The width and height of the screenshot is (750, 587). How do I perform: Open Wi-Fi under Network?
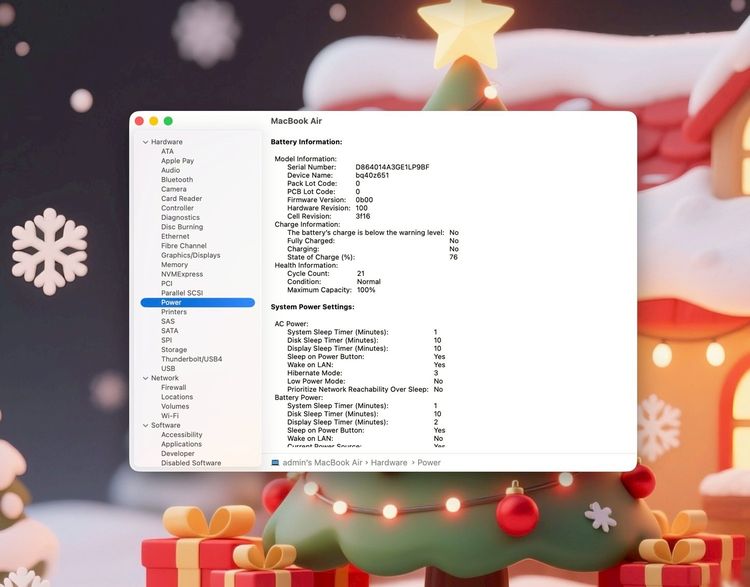click(170, 416)
